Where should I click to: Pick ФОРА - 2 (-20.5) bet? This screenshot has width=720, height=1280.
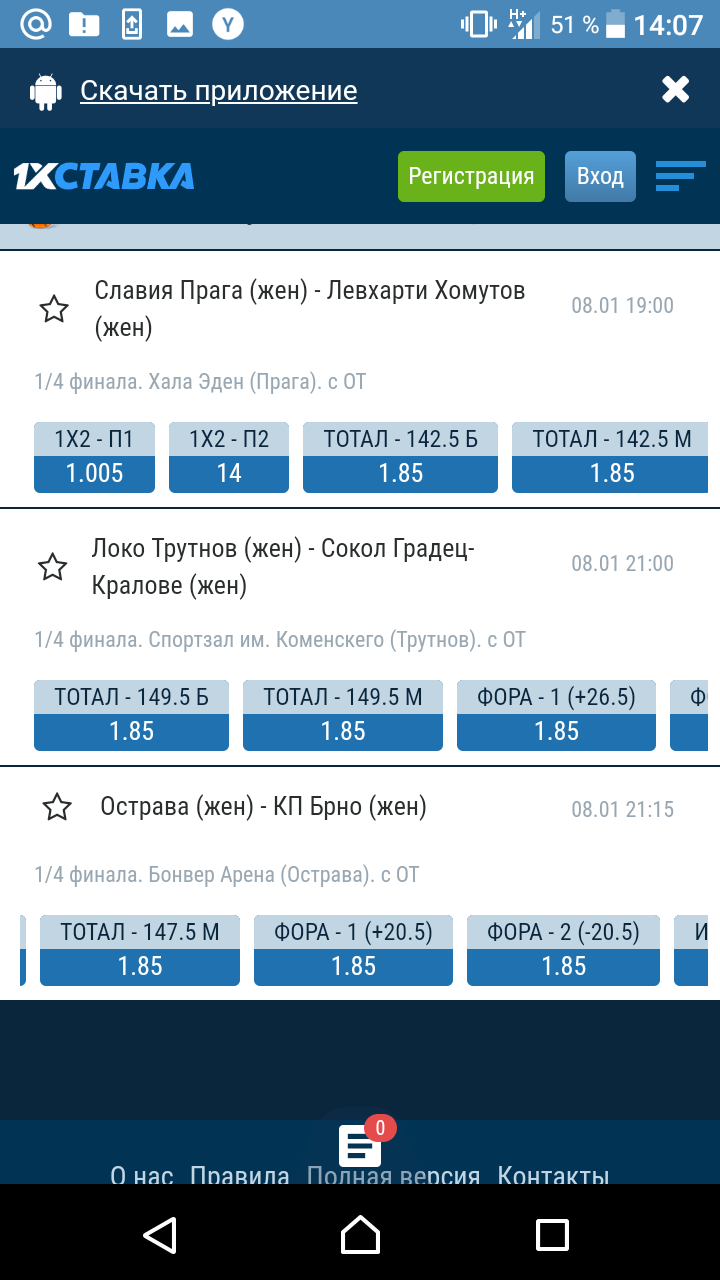563,950
